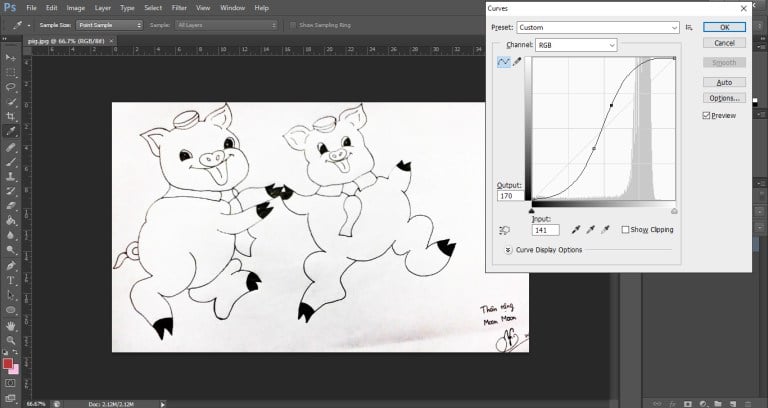Click the Smooth button in Curves
The width and height of the screenshot is (768, 408).
724,62
